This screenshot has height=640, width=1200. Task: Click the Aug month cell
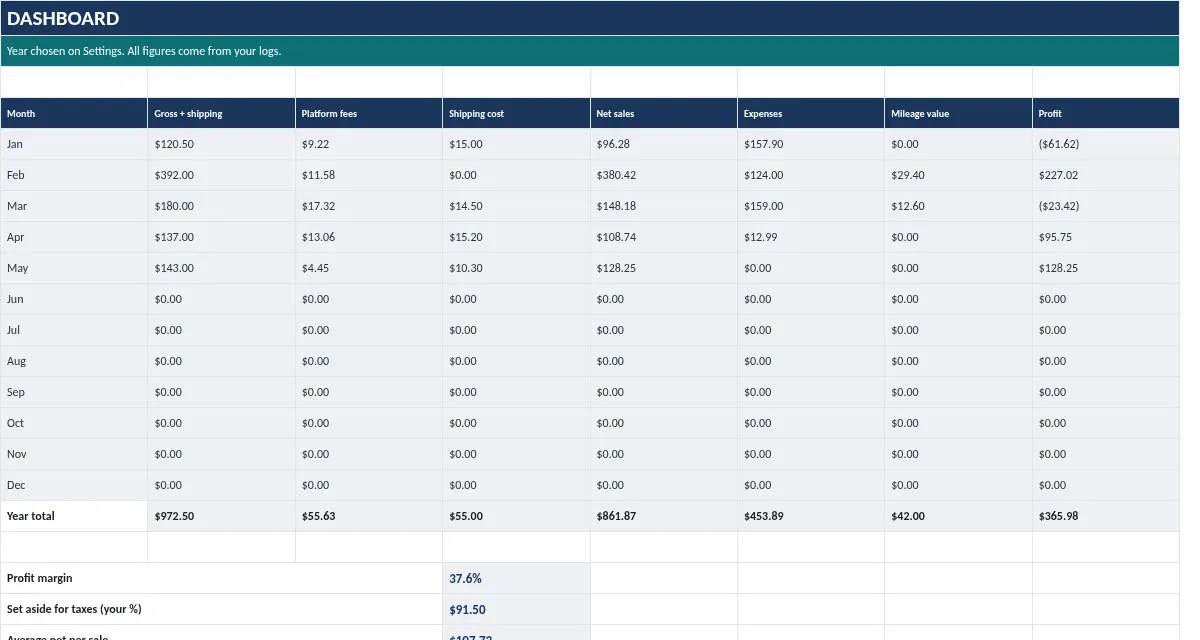coord(74,361)
